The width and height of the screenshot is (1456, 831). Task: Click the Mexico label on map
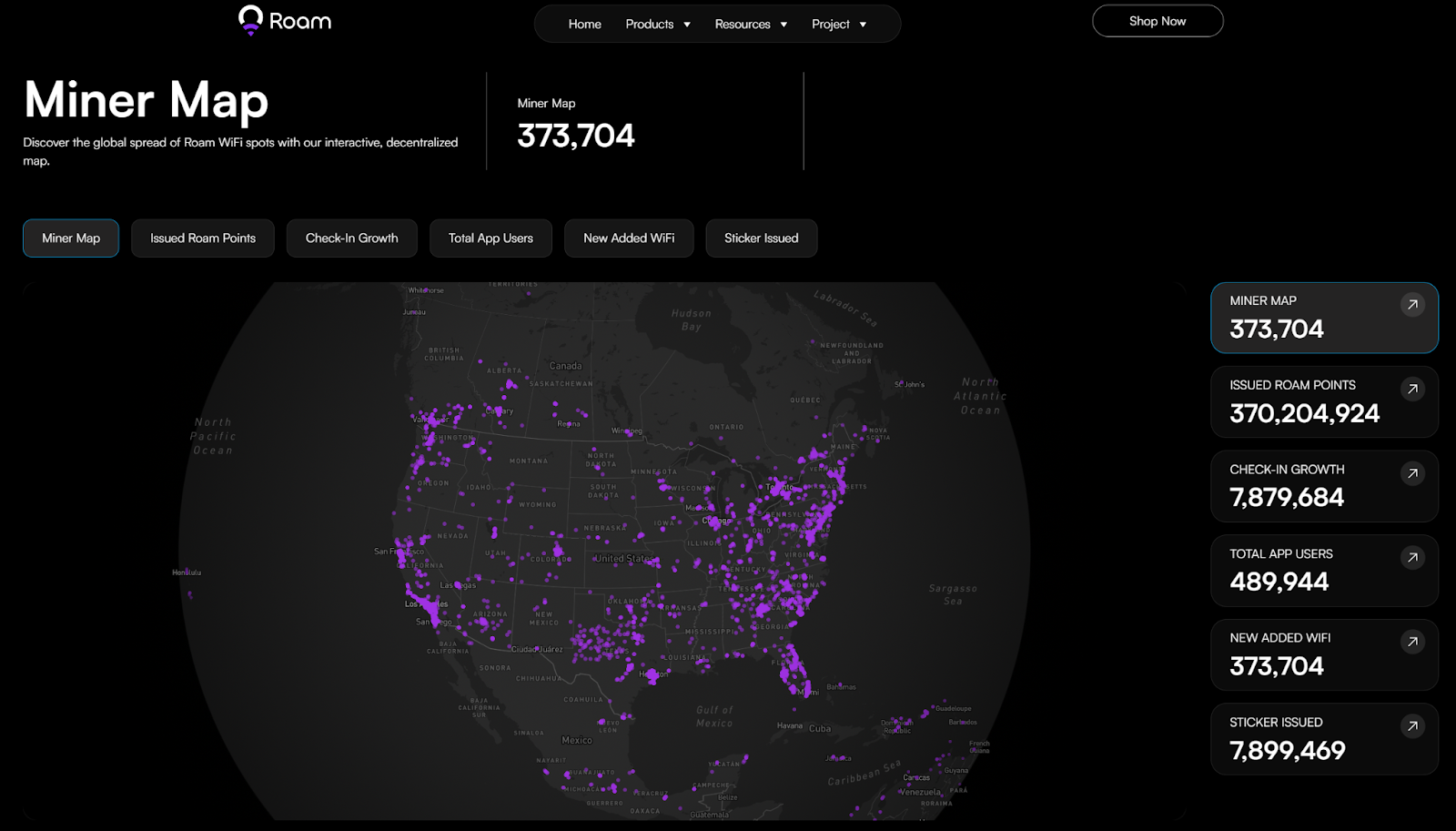click(x=577, y=740)
